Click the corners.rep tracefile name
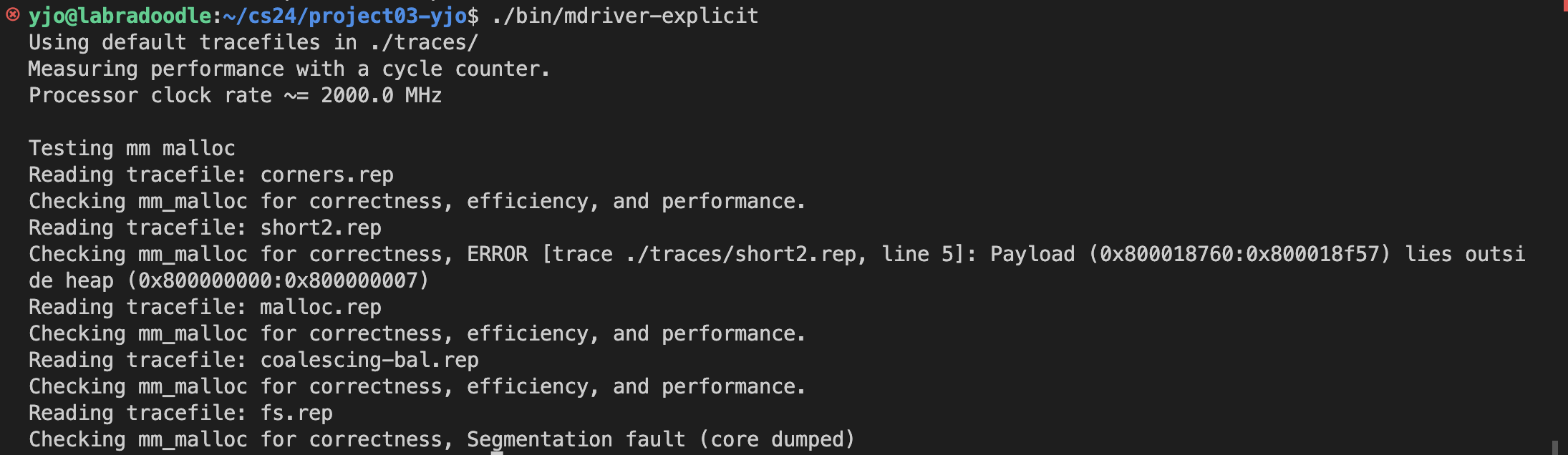The height and width of the screenshot is (455, 1568). [326, 175]
